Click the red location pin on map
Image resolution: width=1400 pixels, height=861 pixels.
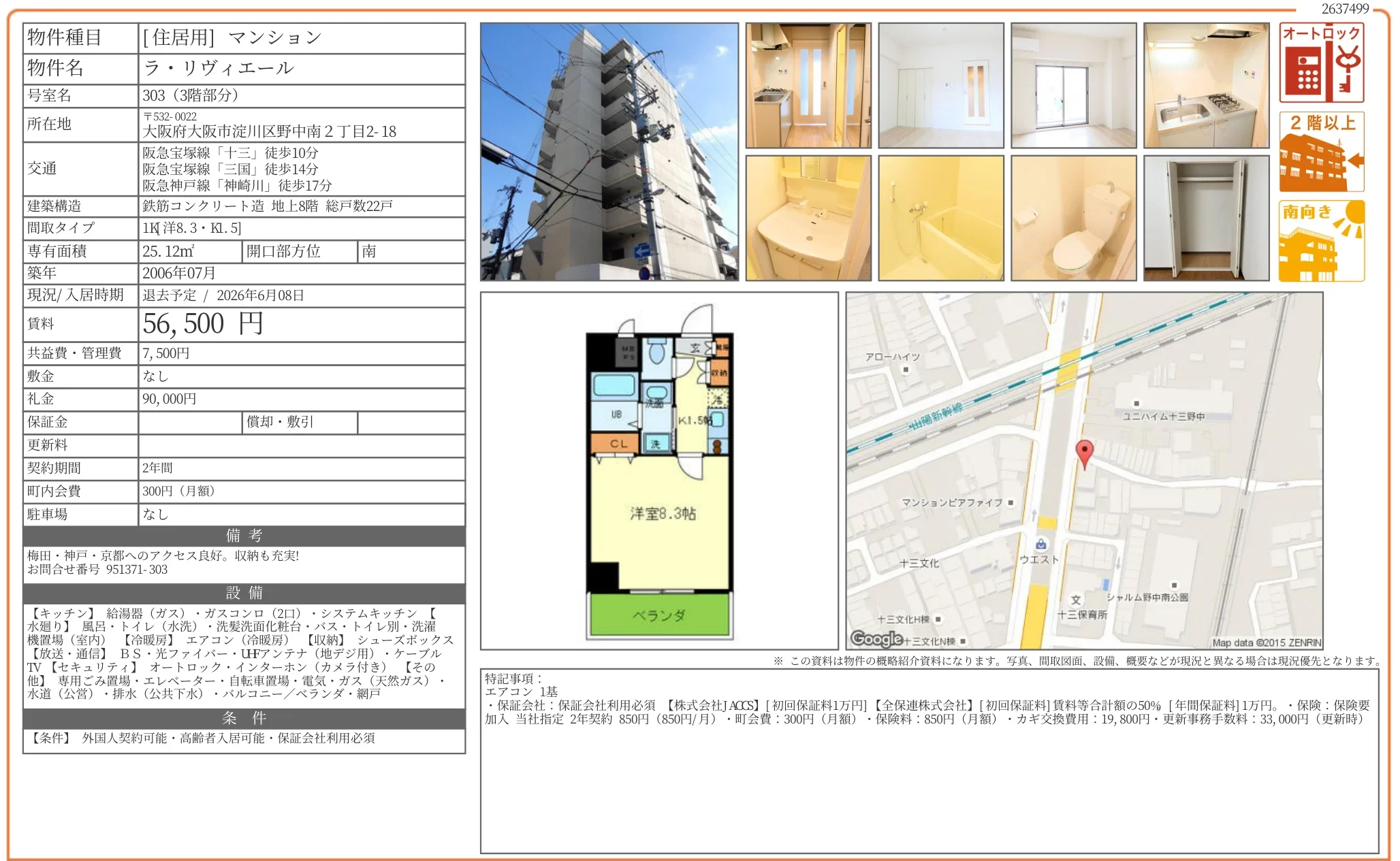1084,453
